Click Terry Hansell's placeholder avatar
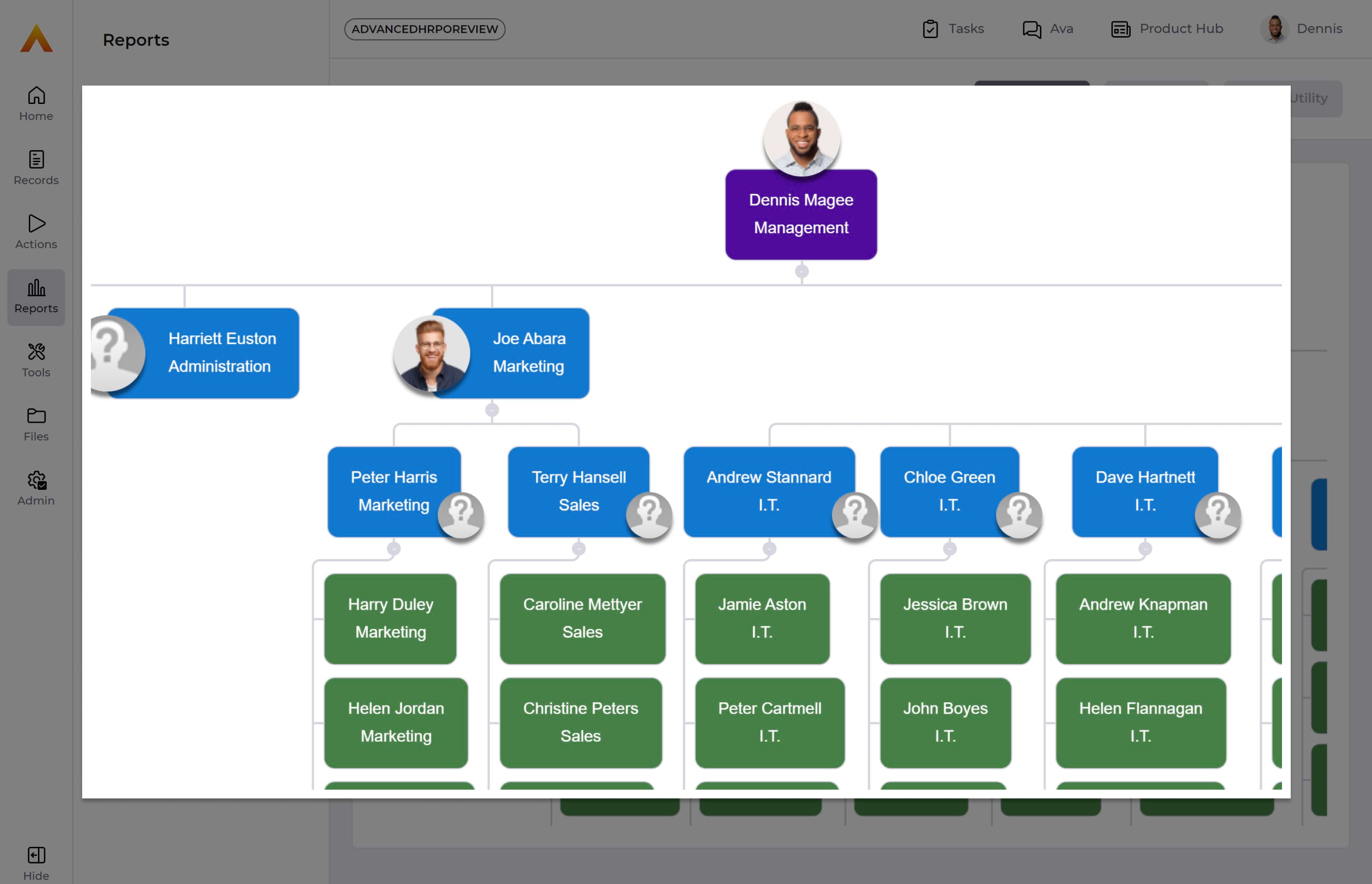 click(x=649, y=515)
